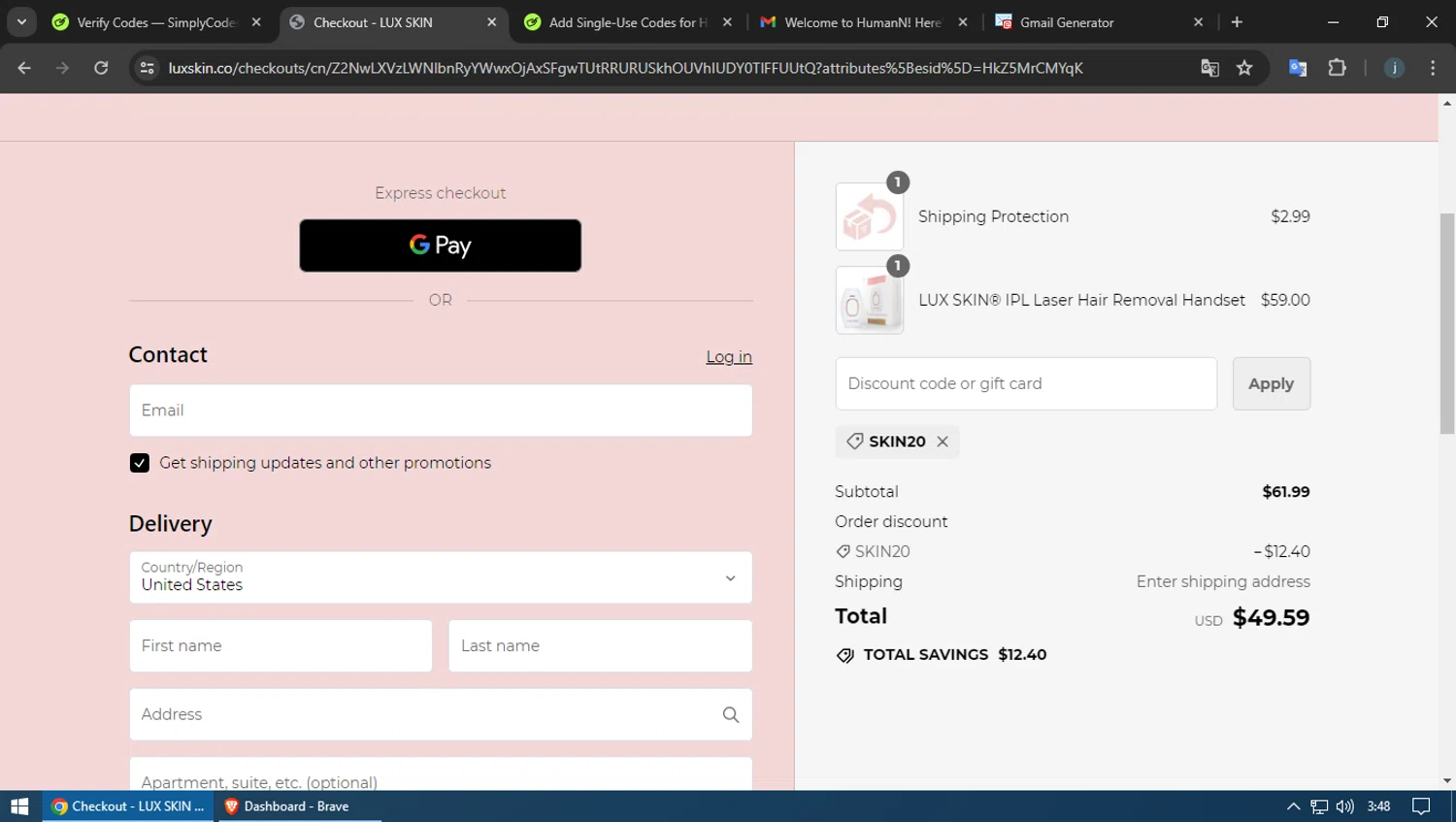Open Dashboard - Brave taskbar item
The width and height of the screenshot is (1456, 822).
(300, 806)
